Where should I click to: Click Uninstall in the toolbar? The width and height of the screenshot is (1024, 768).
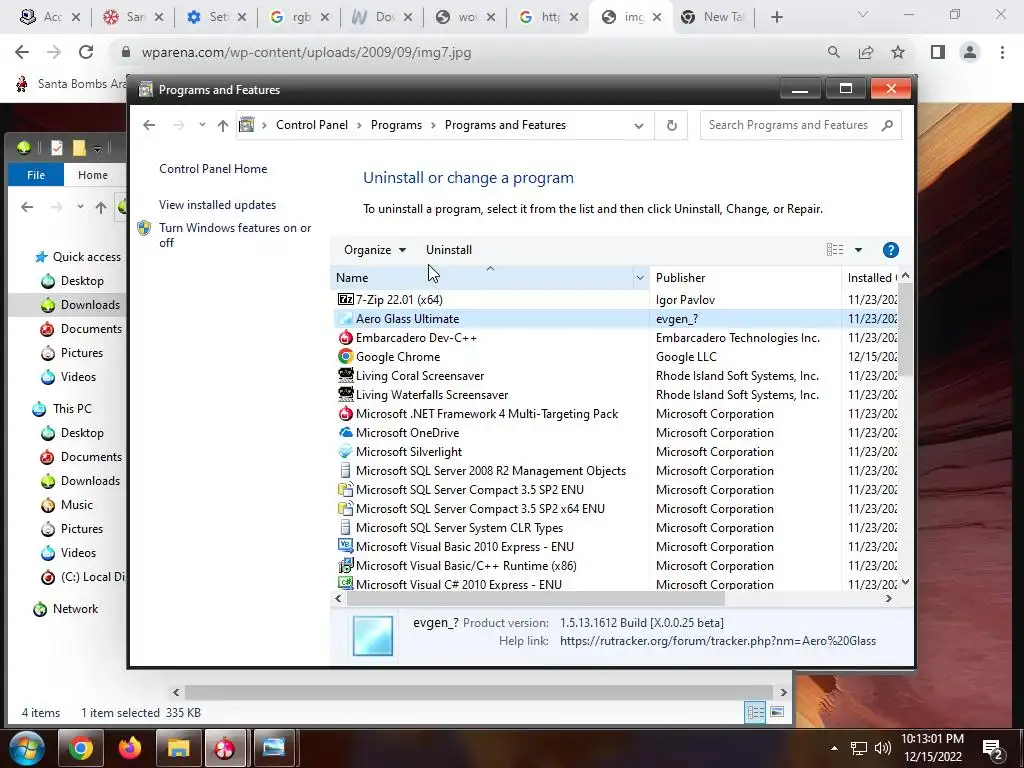point(449,250)
